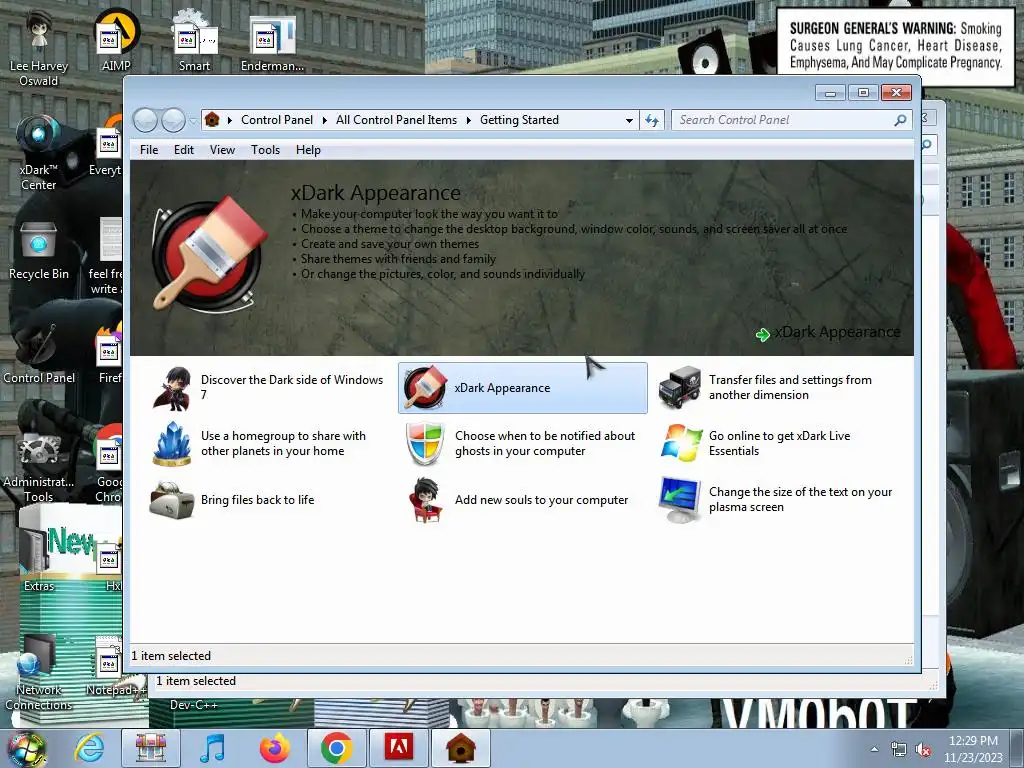Expand arrow after All Control Panel Items

coord(468,120)
